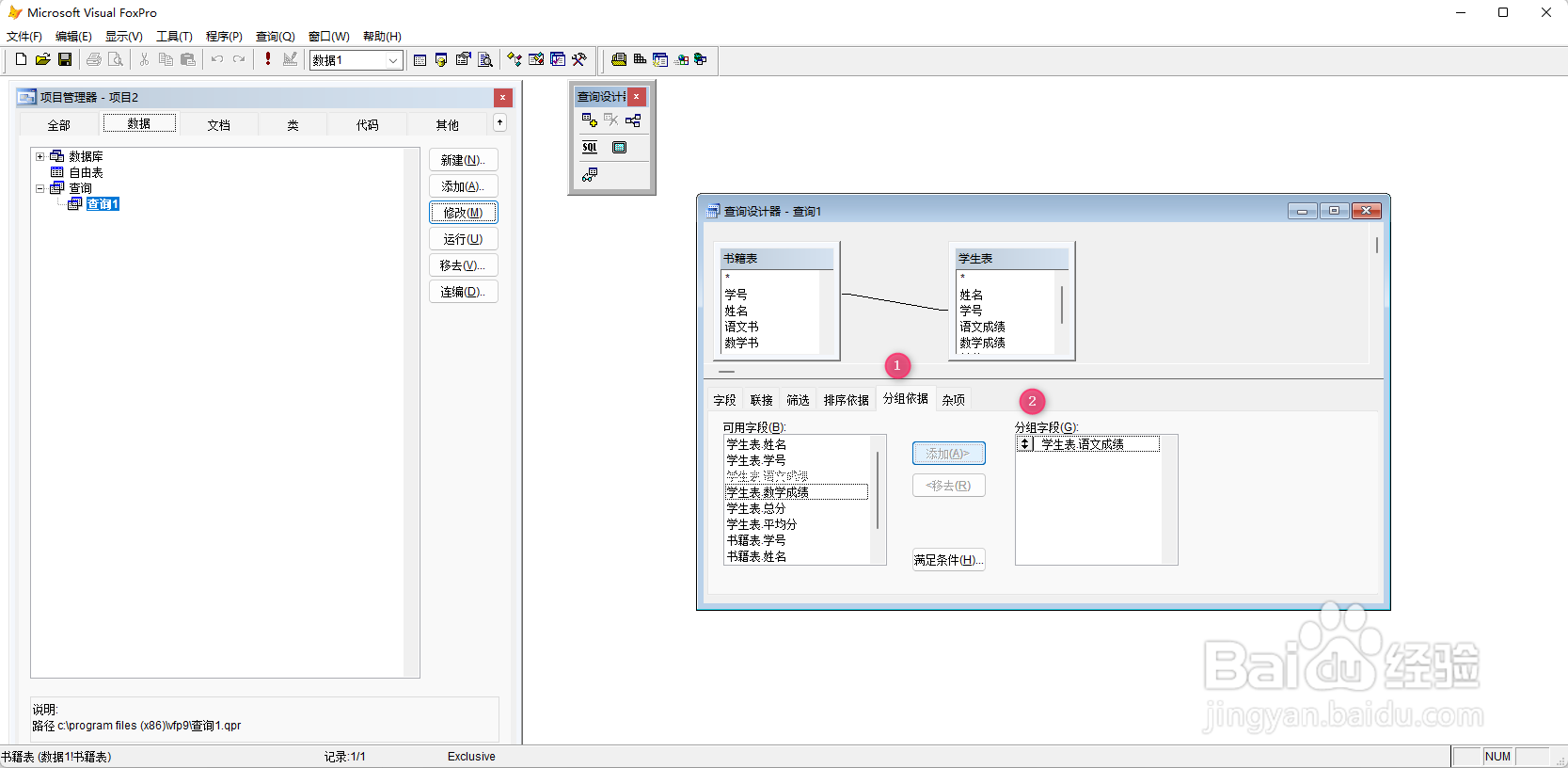Open the Toolbox hammer-and-wrench icon
The height and width of the screenshot is (768, 1568).
pos(579,59)
